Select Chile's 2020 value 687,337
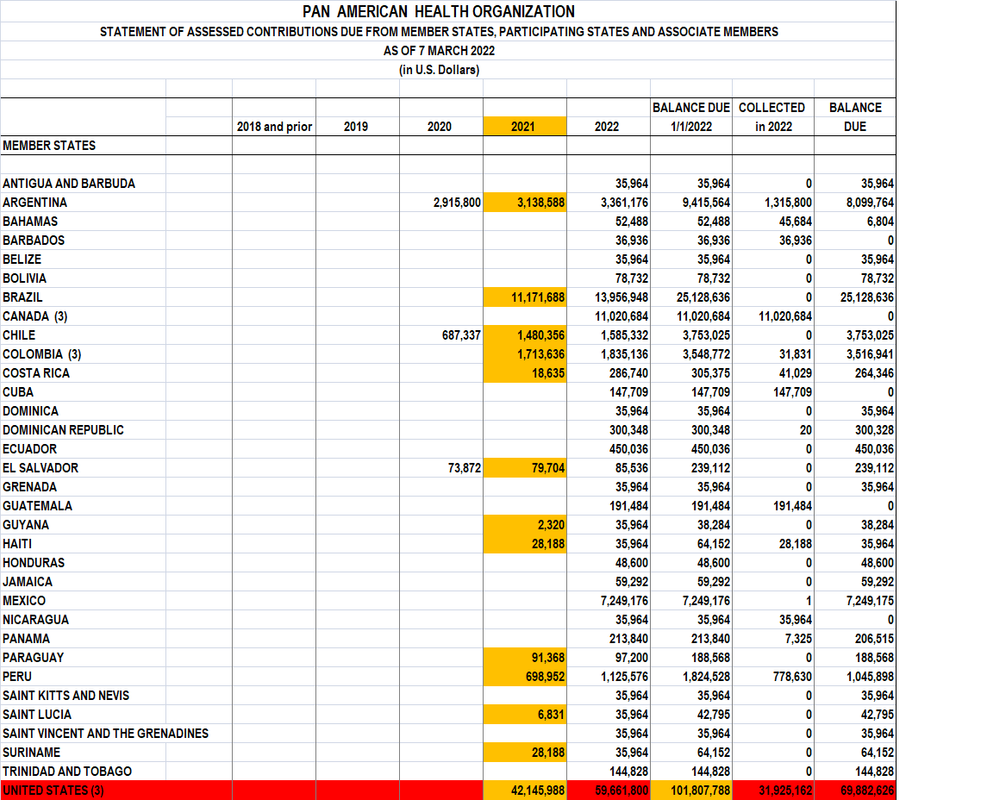This screenshot has width=993, height=800. (461, 336)
